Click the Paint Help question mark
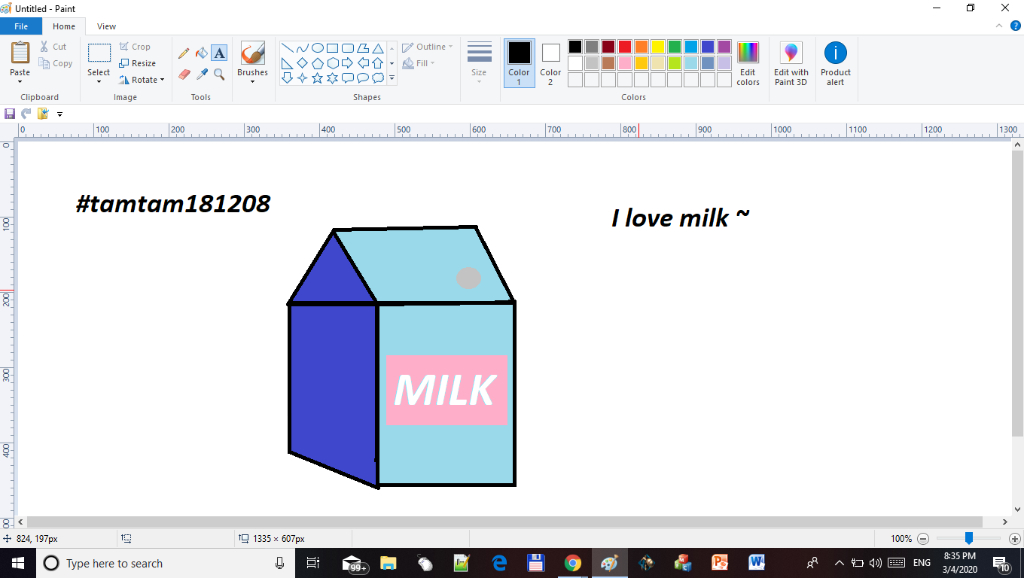The image size is (1024, 578). (x=1016, y=26)
